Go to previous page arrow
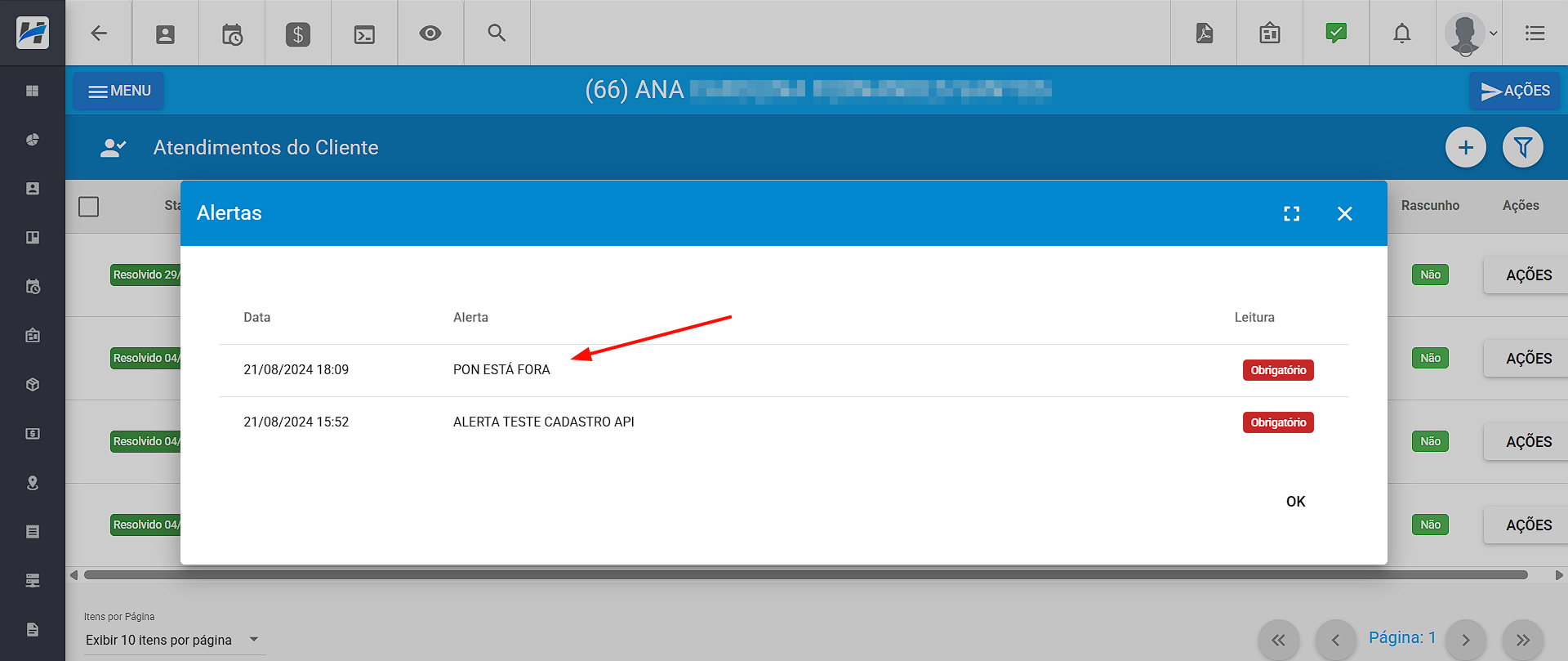Screen dimensions: 1568x661 point(1335,640)
